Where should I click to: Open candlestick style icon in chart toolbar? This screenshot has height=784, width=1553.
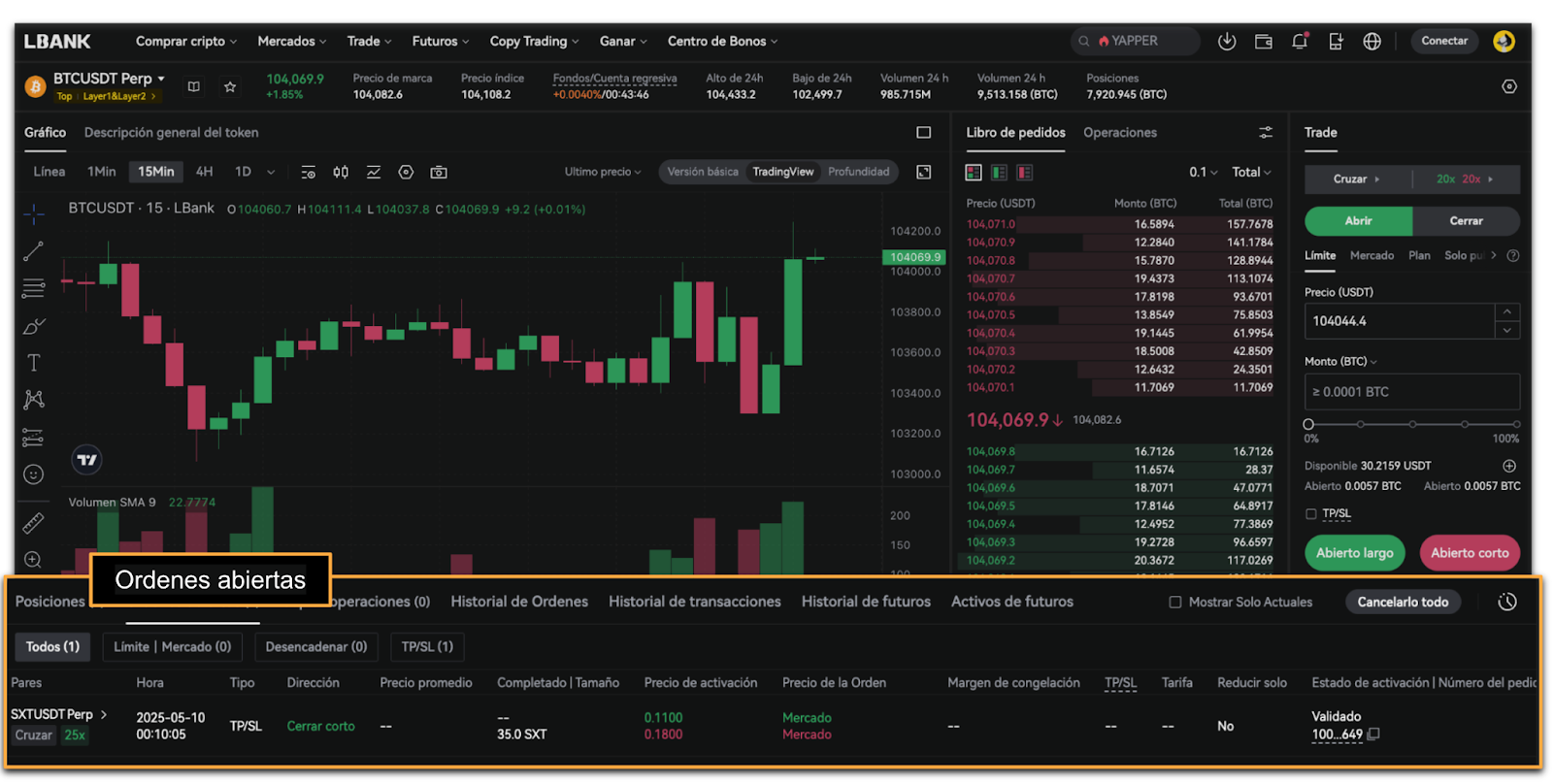pyautogui.click(x=341, y=172)
